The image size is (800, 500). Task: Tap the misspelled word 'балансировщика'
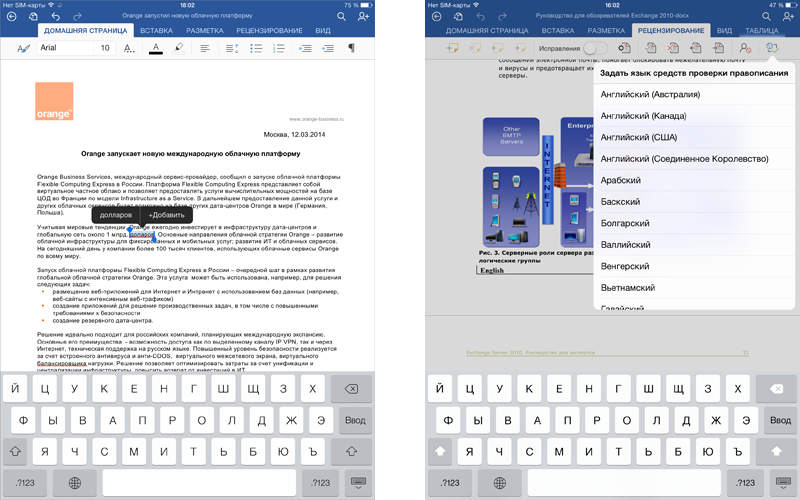pos(61,363)
